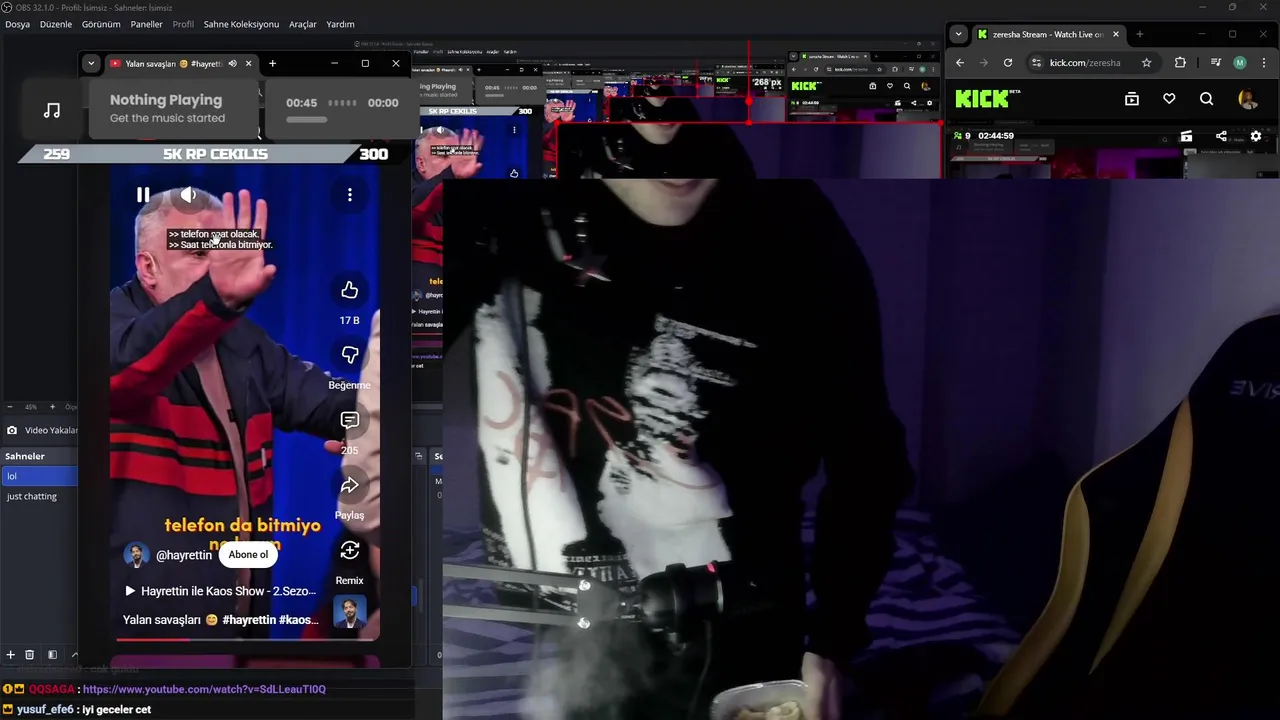
Task: Close the Yalan savaşları YouTube tab
Action: tap(249, 64)
